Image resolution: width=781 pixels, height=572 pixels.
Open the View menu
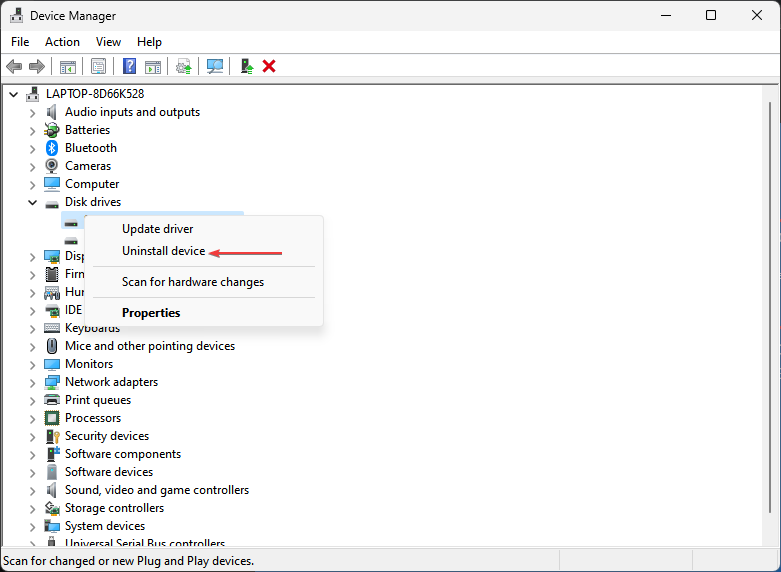point(108,42)
